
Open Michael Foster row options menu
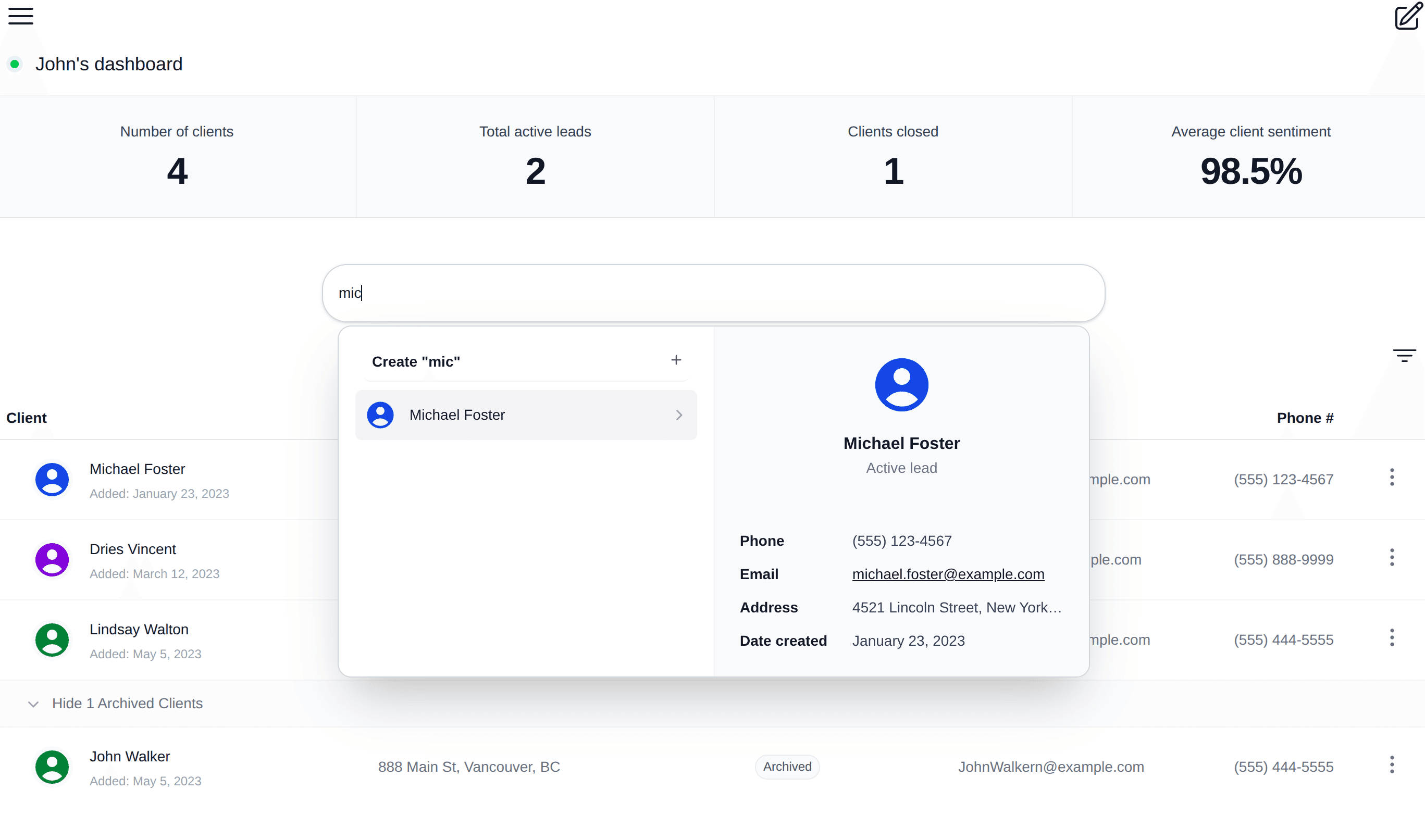coord(1392,478)
